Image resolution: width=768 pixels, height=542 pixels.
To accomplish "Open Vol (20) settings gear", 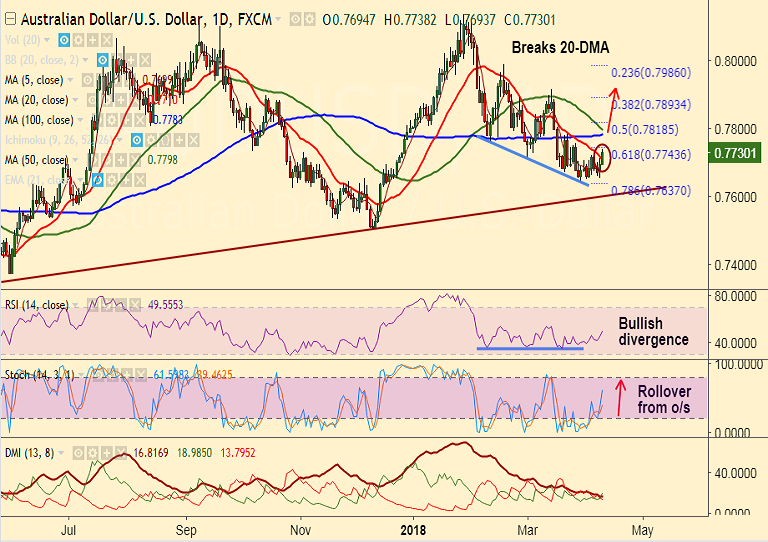I will click(x=78, y=40).
